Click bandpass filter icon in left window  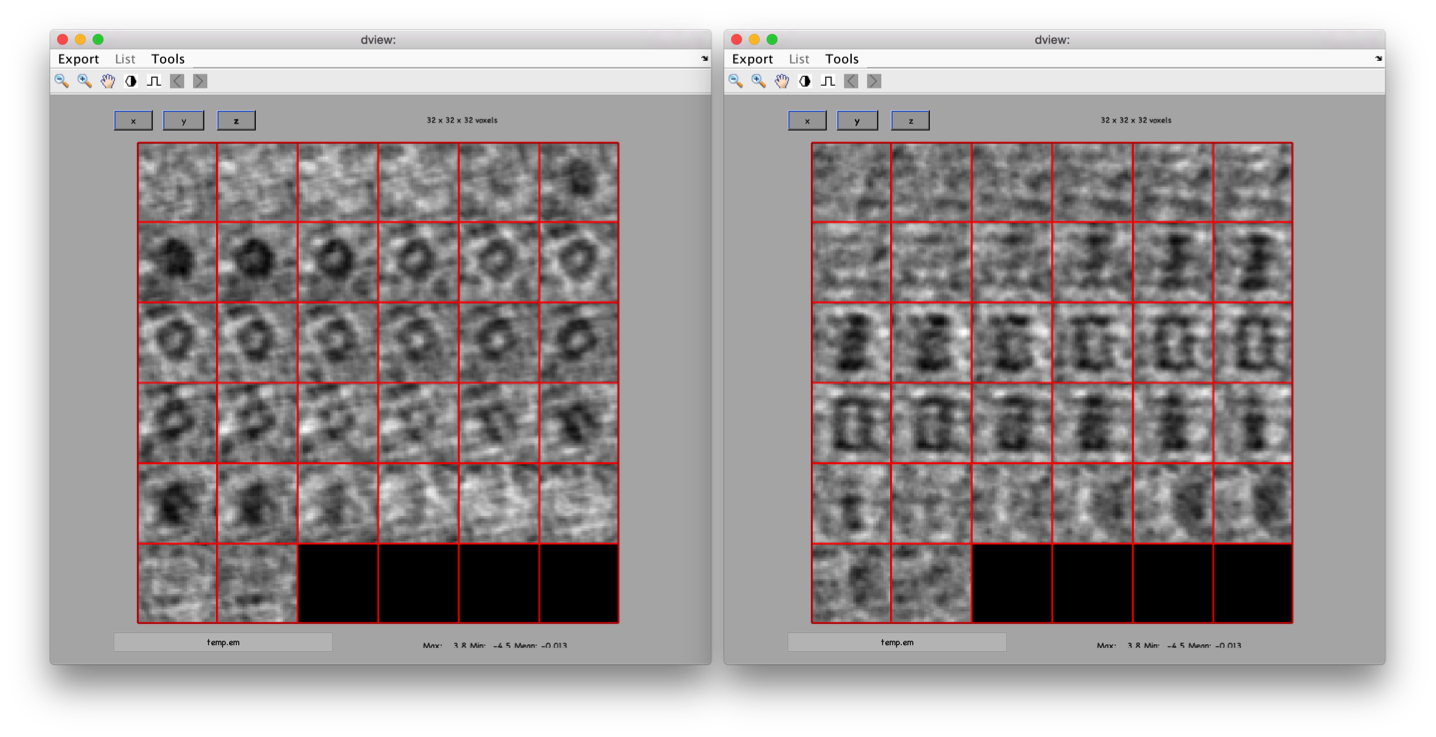[154, 81]
